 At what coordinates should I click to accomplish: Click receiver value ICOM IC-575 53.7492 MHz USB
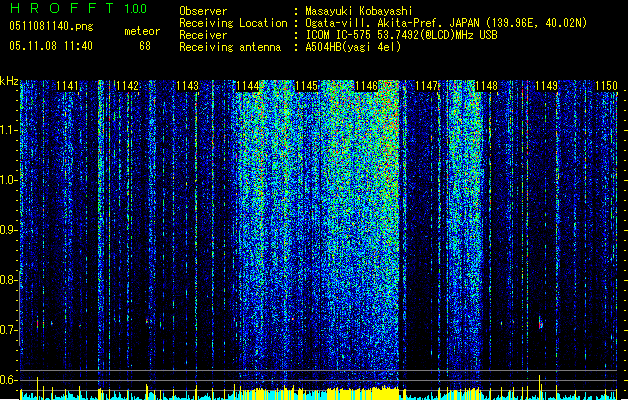tap(401, 35)
